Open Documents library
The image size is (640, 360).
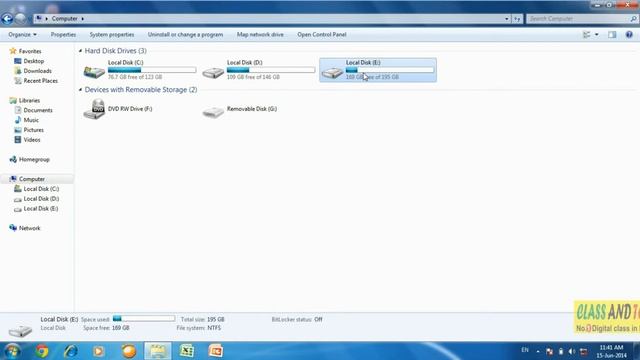point(38,110)
